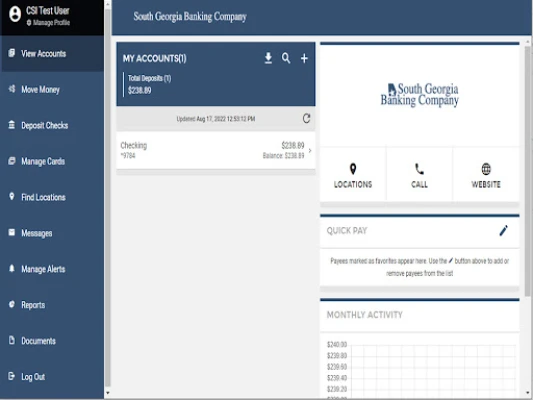Click the user profile avatar icon
The image size is (533, 400).
coord(15,14)
